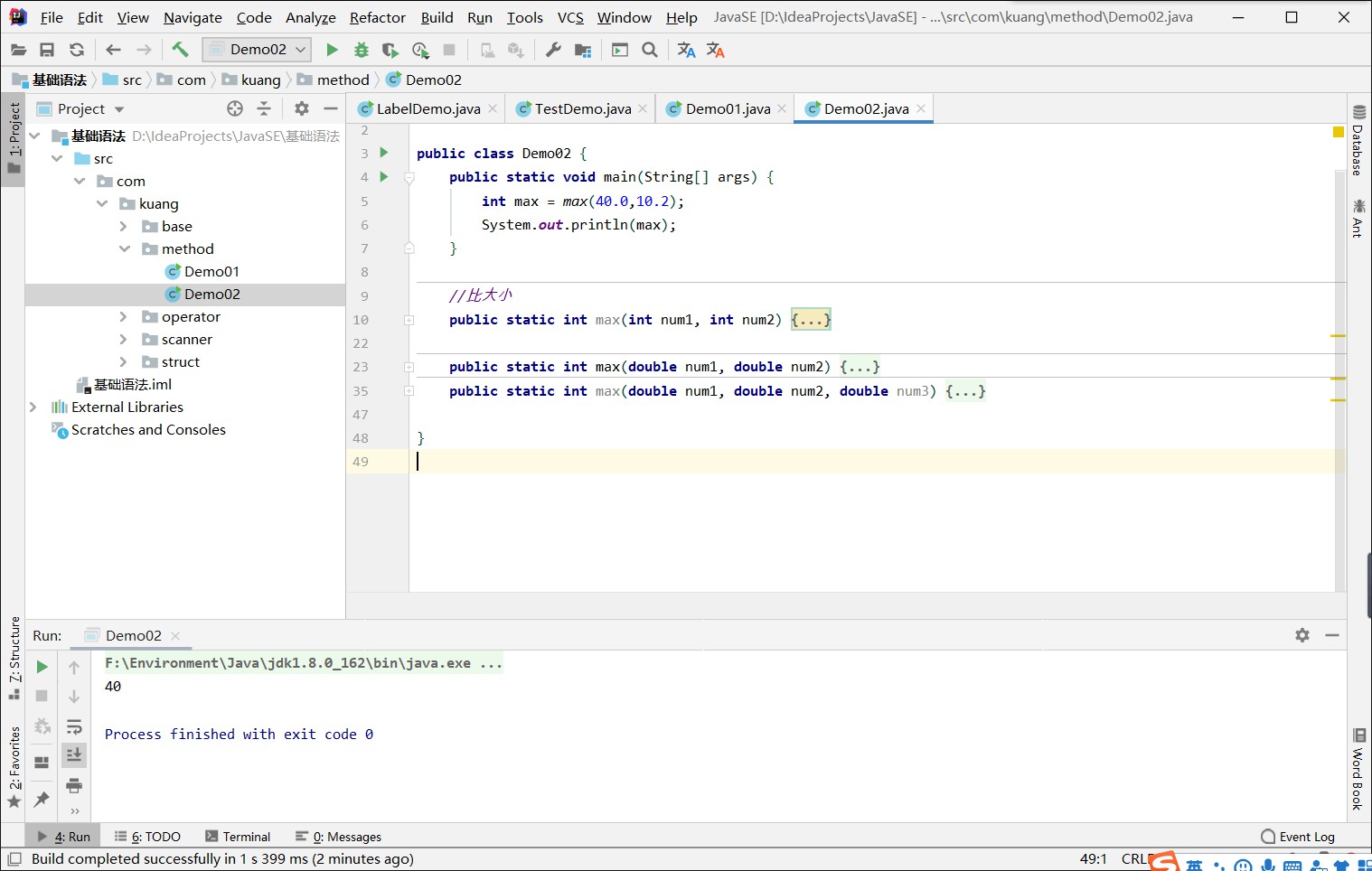Pin the Run tab with pin icon

tap(42, 800)
